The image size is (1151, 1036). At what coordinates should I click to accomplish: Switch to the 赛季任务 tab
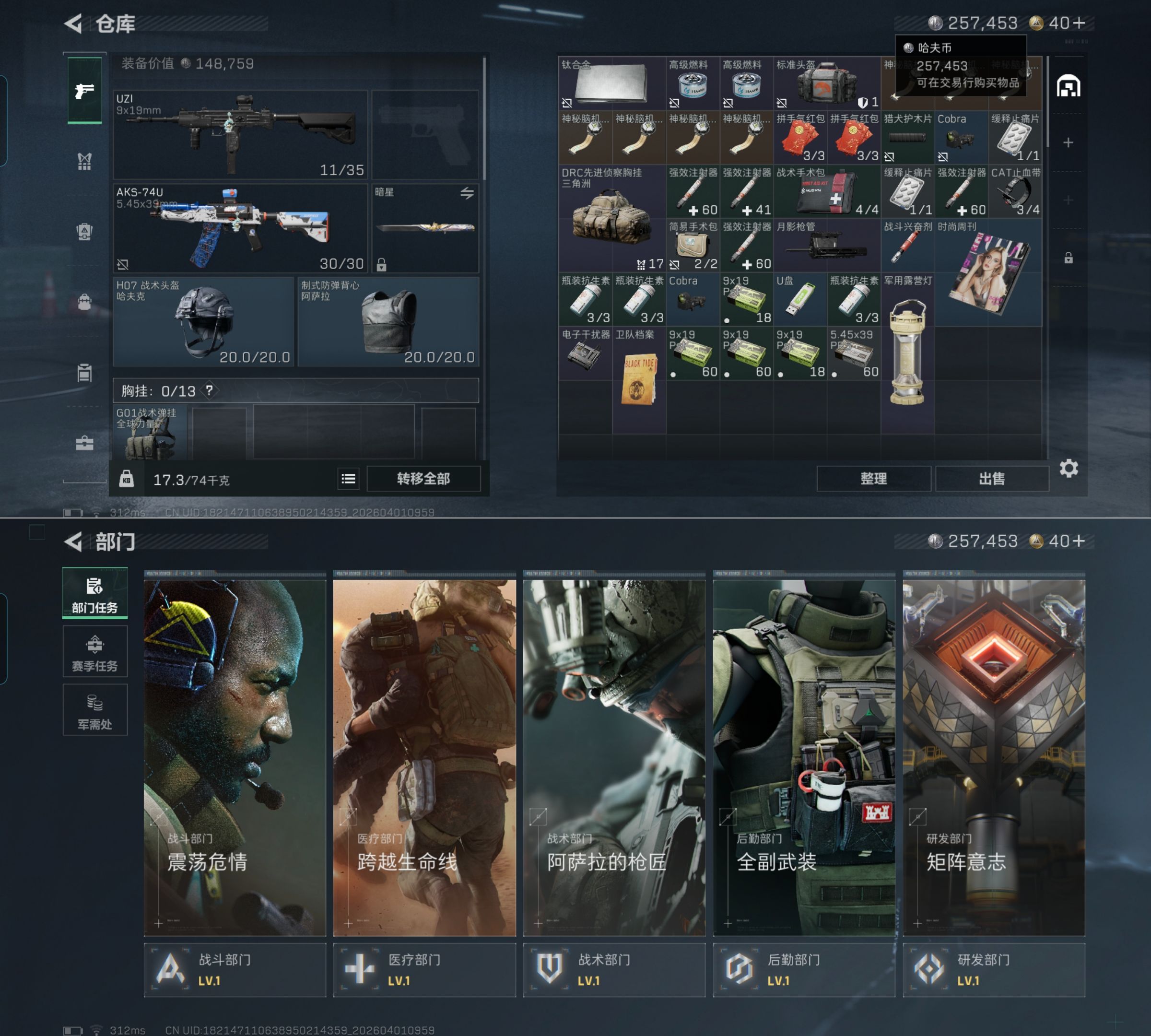95,652
